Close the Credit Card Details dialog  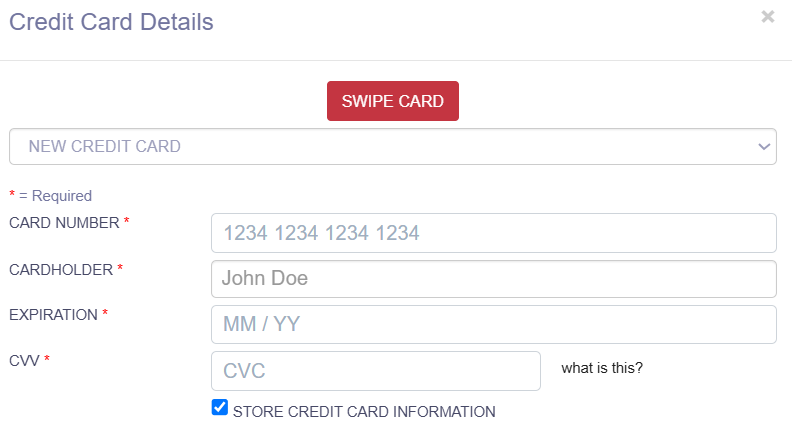coord(767,17)
